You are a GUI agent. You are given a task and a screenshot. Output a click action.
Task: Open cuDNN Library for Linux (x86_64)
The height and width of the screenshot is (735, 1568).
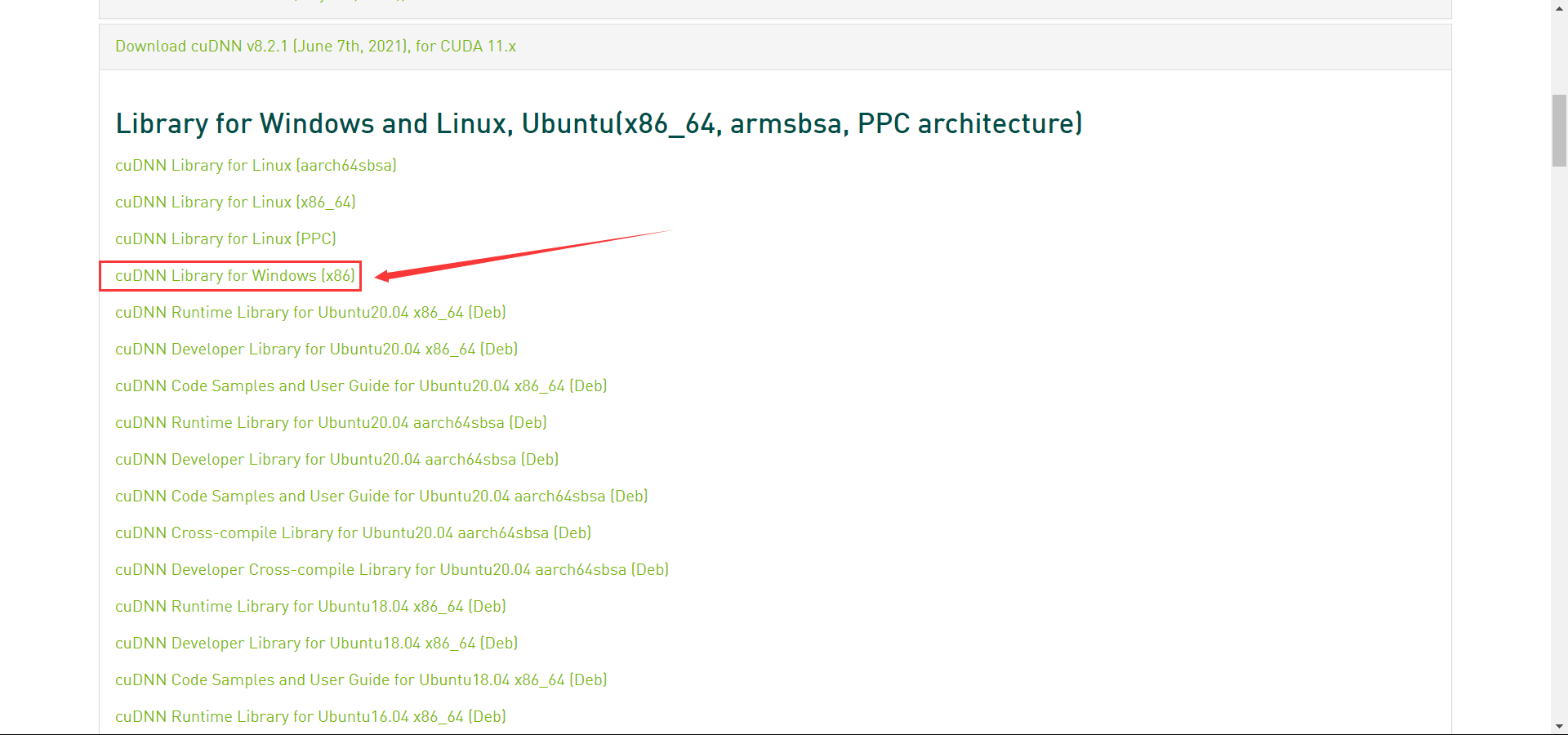point(235,203)
